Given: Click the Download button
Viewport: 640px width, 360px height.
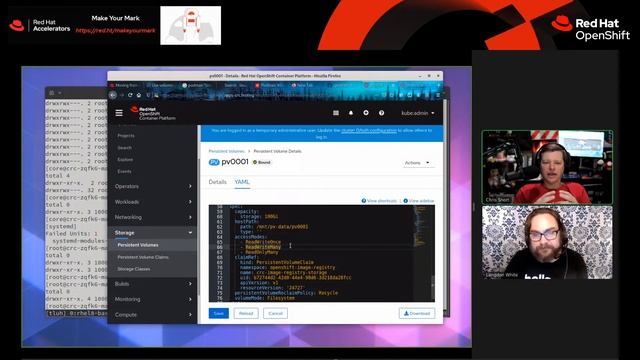Looking at the screenshot, I should point(417,313).
